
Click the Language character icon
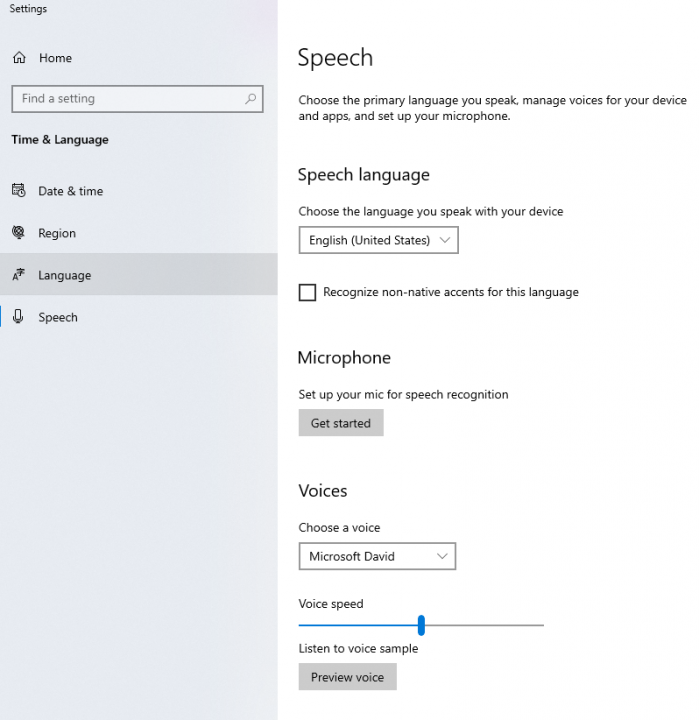pos(18,275)
